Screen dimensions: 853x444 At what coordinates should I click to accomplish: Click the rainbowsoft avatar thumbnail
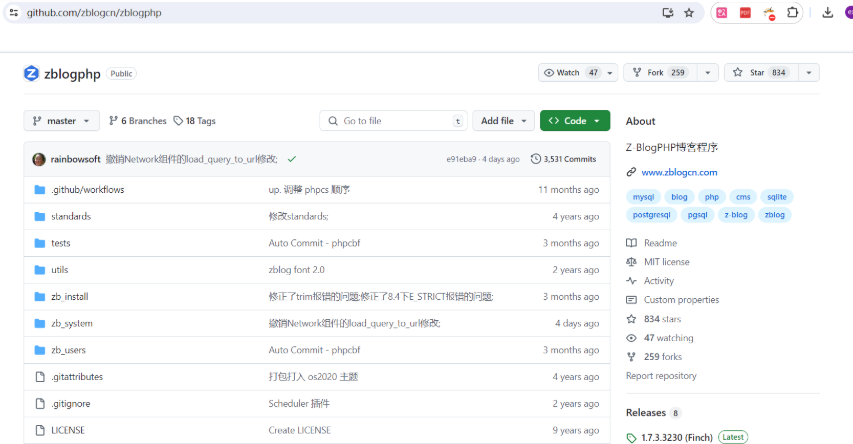coord(39,159)
